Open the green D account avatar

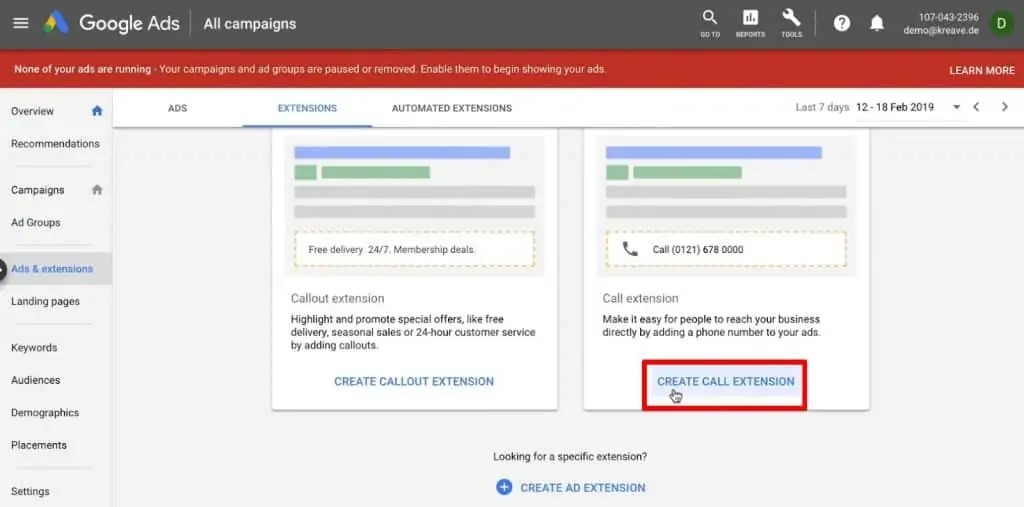pos(1002,24)
